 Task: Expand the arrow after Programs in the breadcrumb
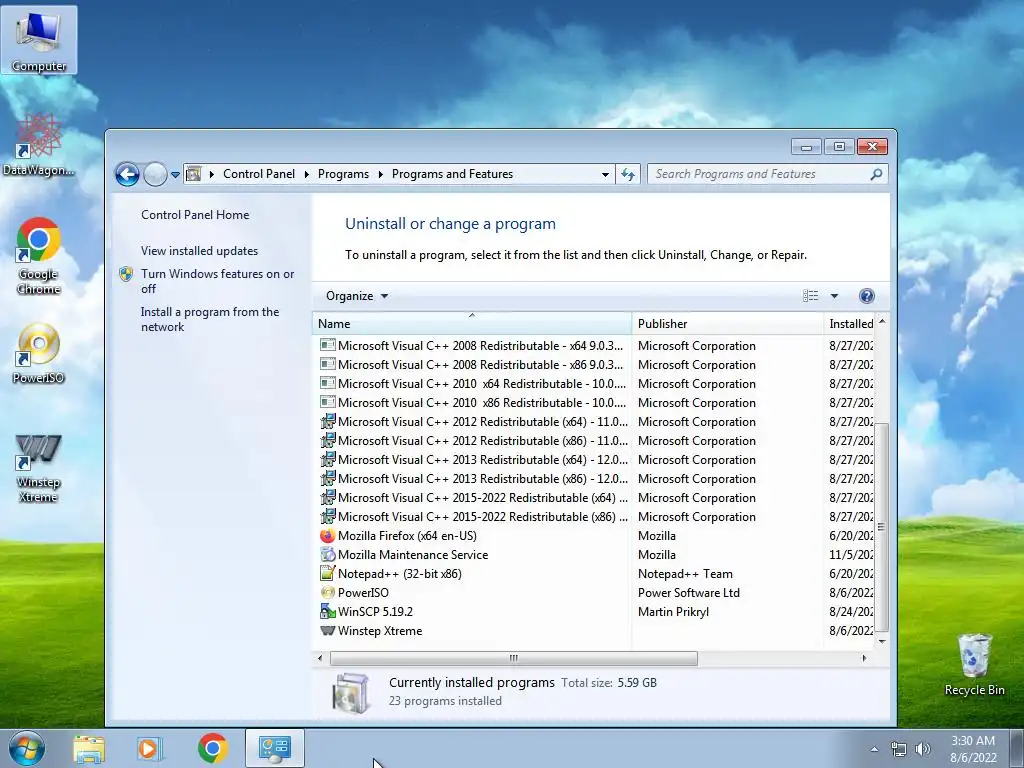tap(380, 174)
